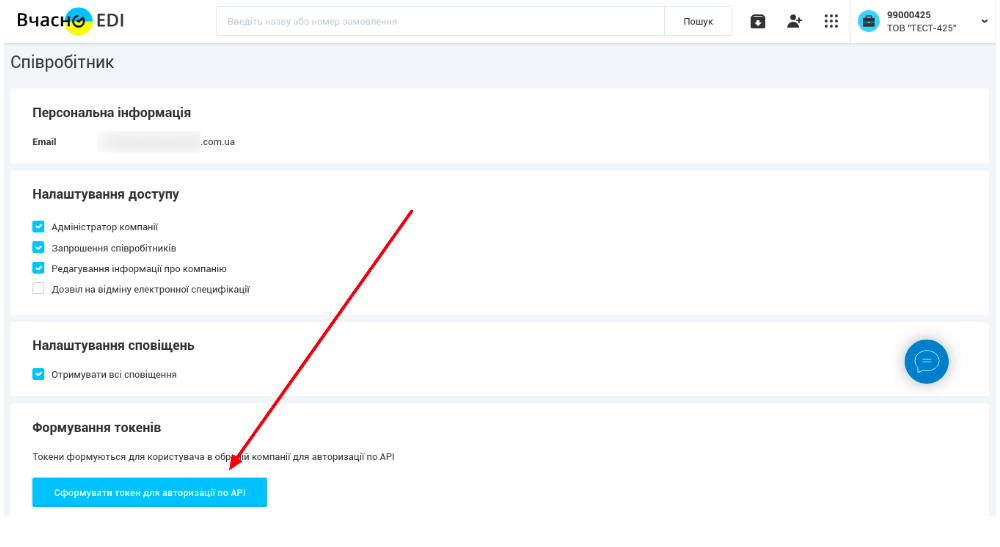Click company name ТОВ "ТЕСТ-425"
This screenshot has width=1000, height=547.
[x=921, y=28]
